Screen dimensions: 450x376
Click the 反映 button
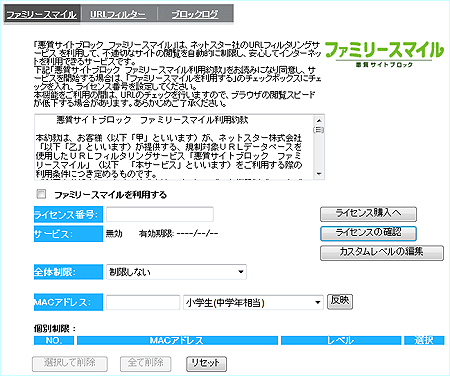point(340,301)
